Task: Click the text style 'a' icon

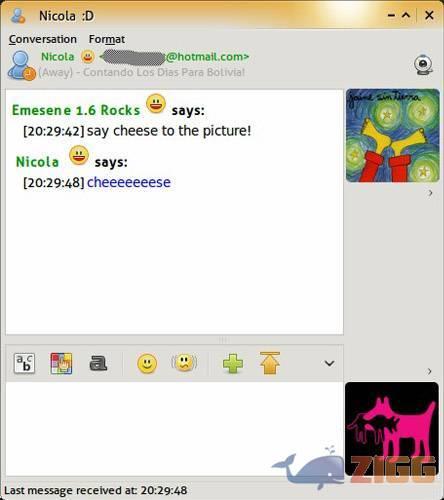Action: tap(98, 363)
